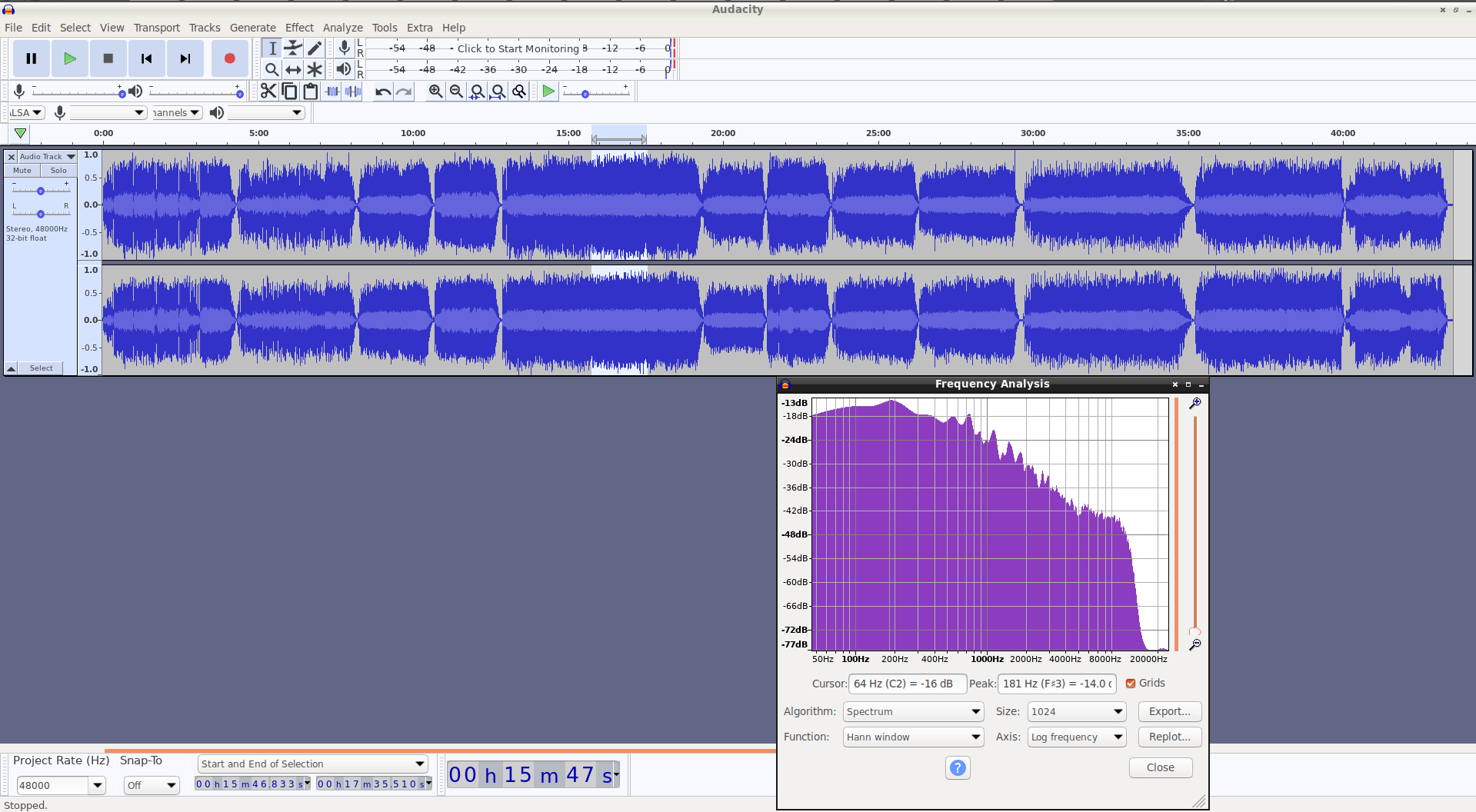Open the Audio Track dropdown menu
Image resolution: width=1476 pixels, height=812 pixels.
[x=48, y=156]
